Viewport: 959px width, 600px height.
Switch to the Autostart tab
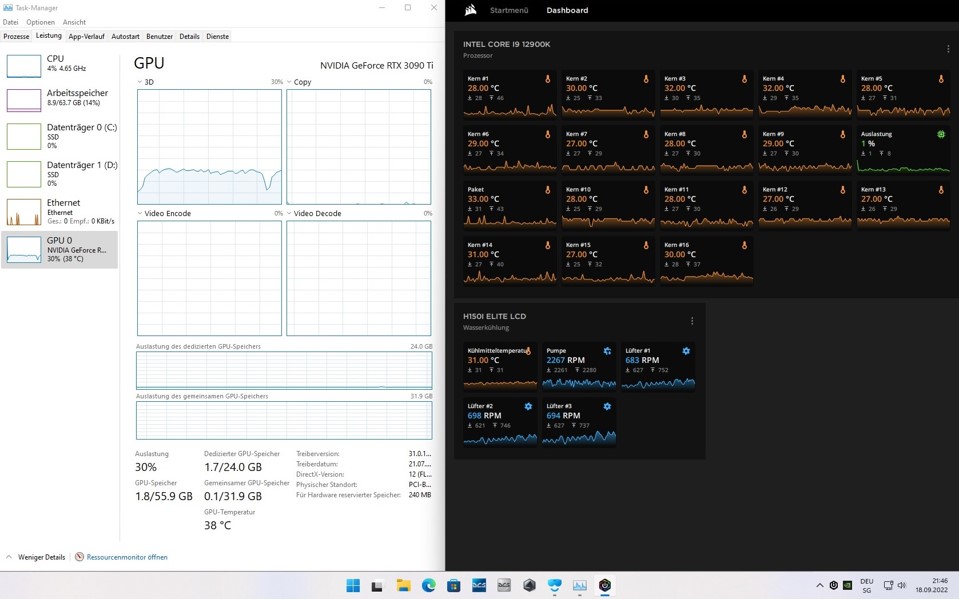point(125,37)
